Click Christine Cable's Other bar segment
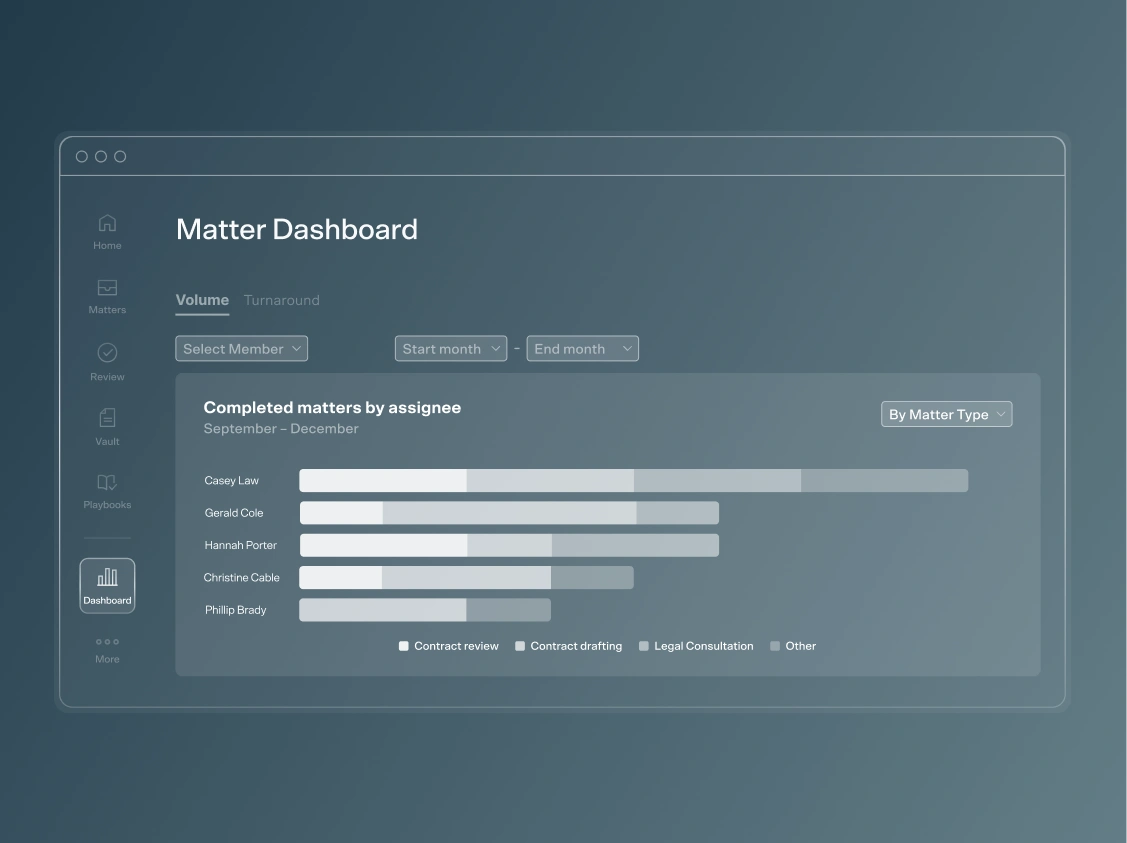Viewport: 1127px width, 843px height. click(592, 578)
